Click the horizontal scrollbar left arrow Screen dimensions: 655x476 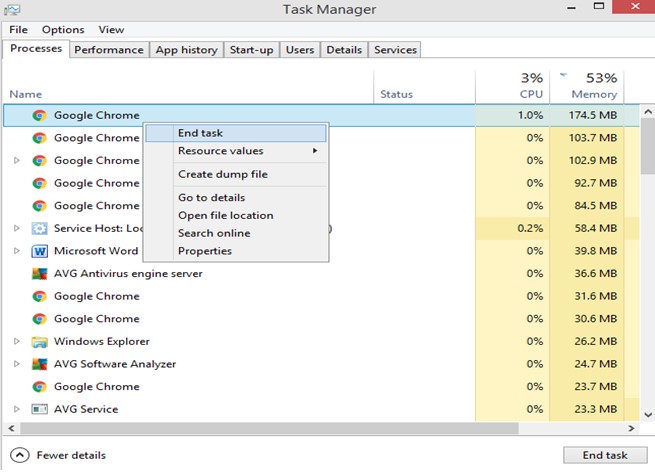(x=11, y=428)
